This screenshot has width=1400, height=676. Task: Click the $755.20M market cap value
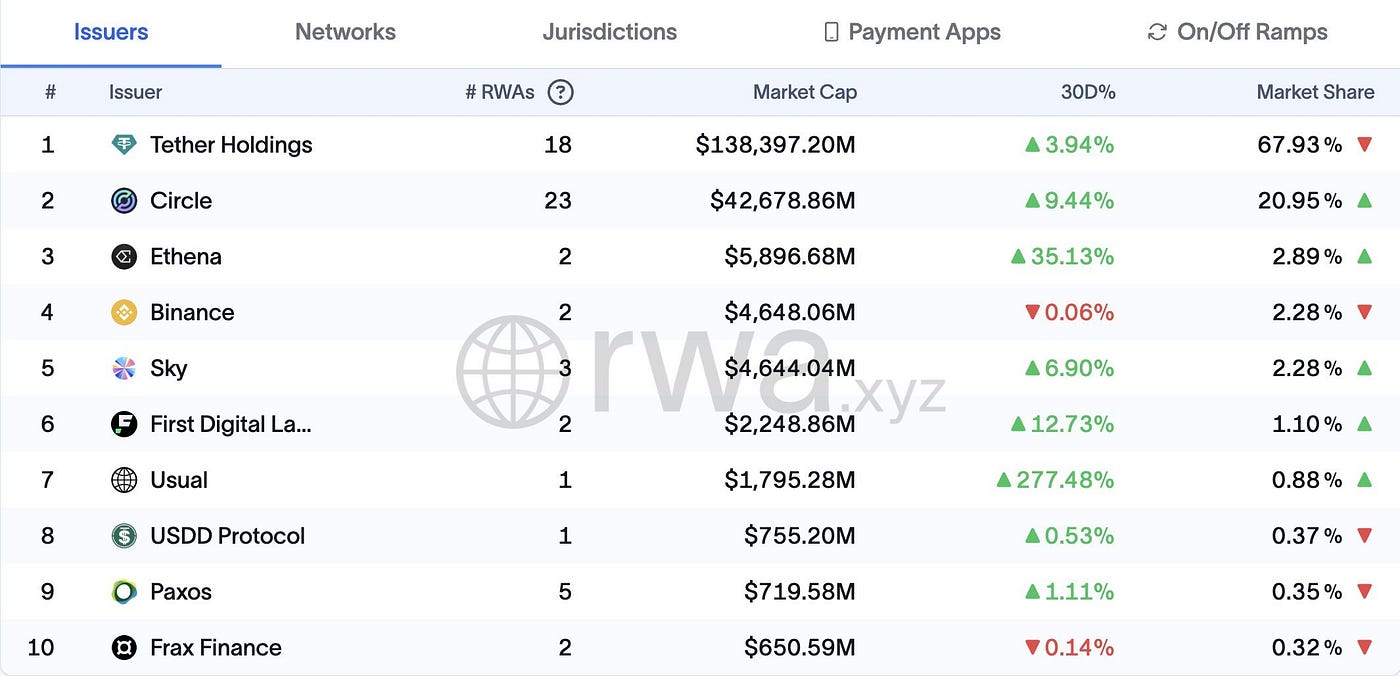[x=800, y=536]
